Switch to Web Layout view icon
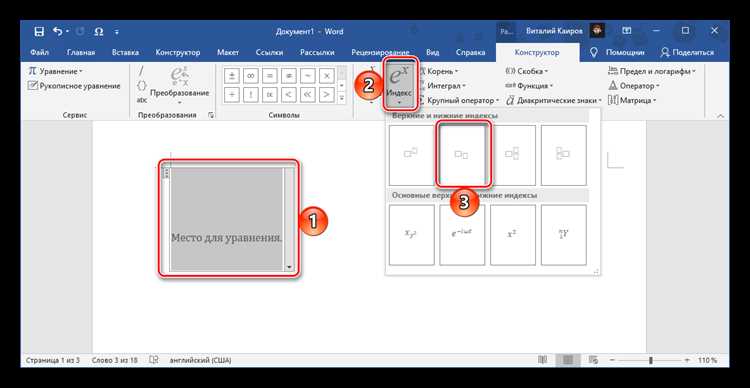This screenshot has width=750, height=388. pyautogui.click(x=594, y=360)
